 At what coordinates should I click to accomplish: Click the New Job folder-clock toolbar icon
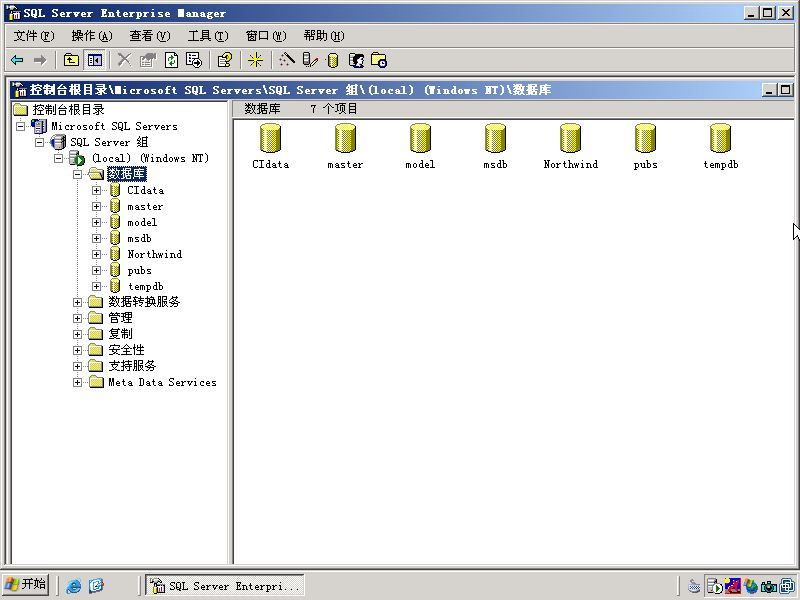(x=379, y=60)
